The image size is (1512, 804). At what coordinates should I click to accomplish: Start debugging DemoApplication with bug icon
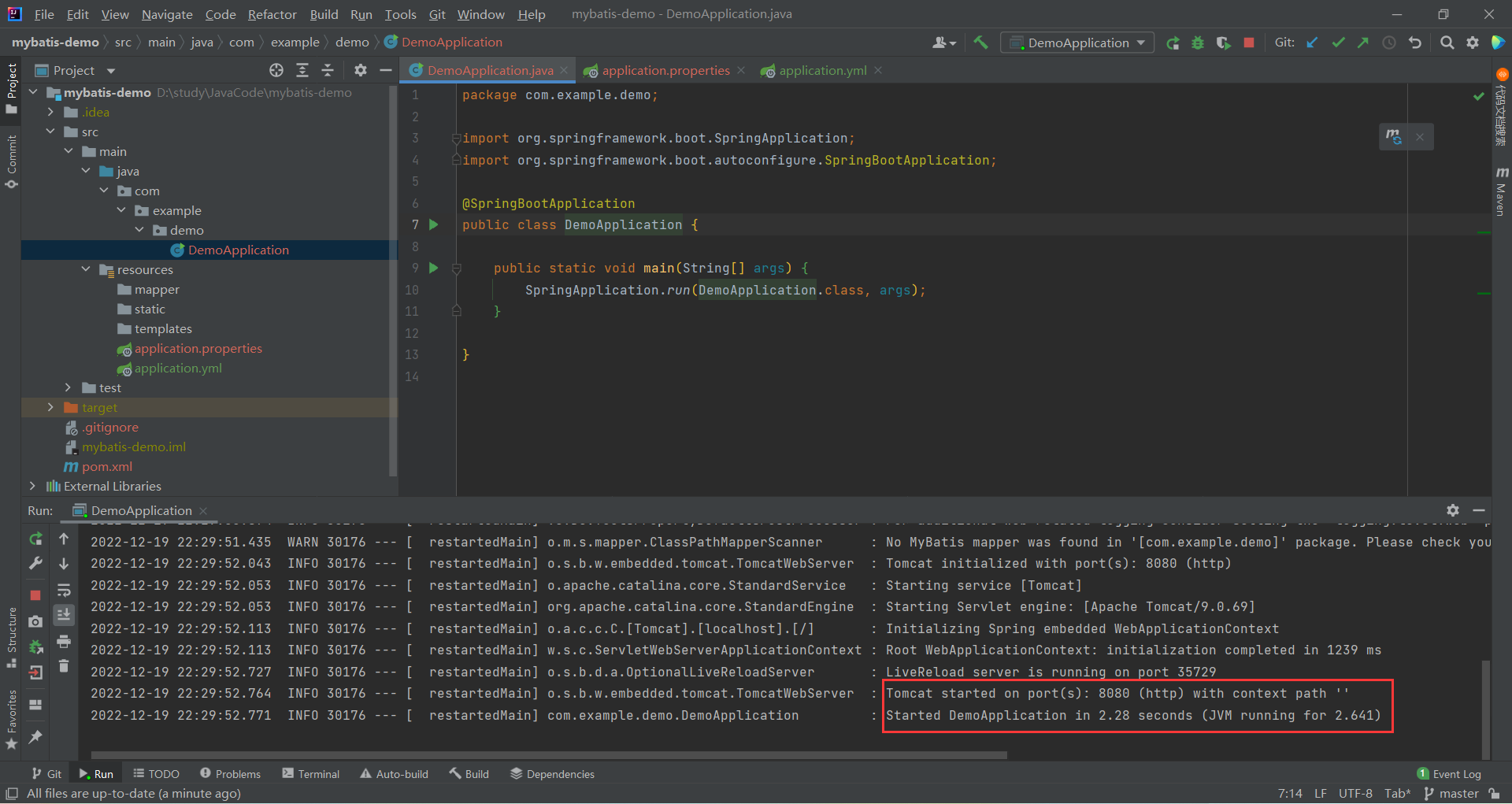coord(1198,43)
